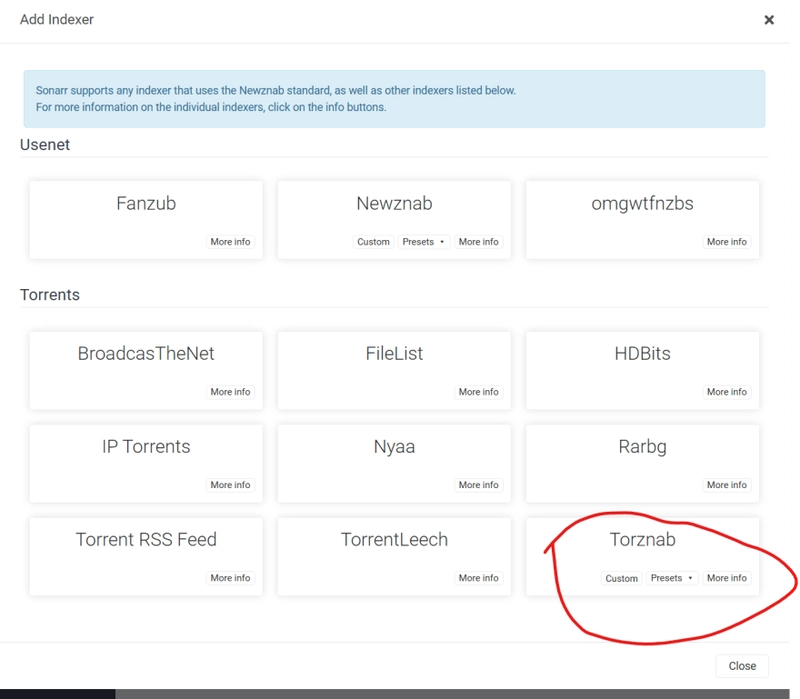This screenshot has height=699, width=800.
Task: Select the HDBits indexer title
Action: tap(642, 354)
